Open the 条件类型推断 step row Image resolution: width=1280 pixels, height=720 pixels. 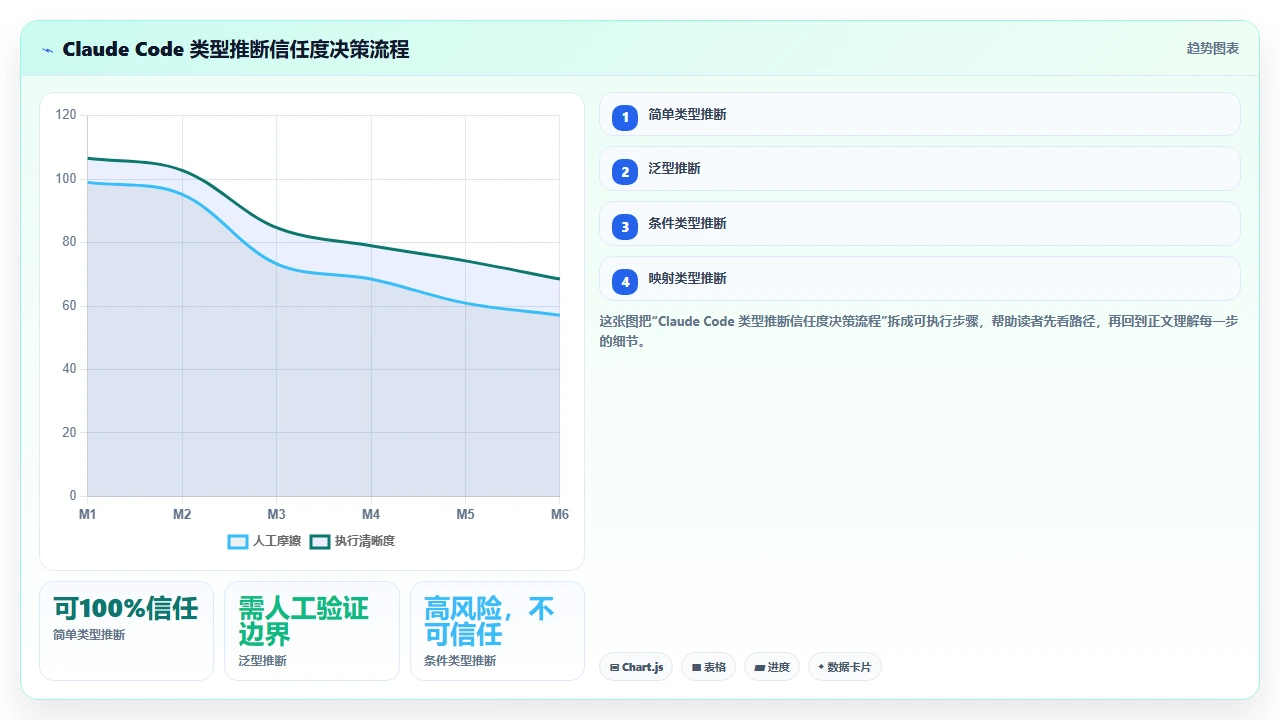point(919,223)
